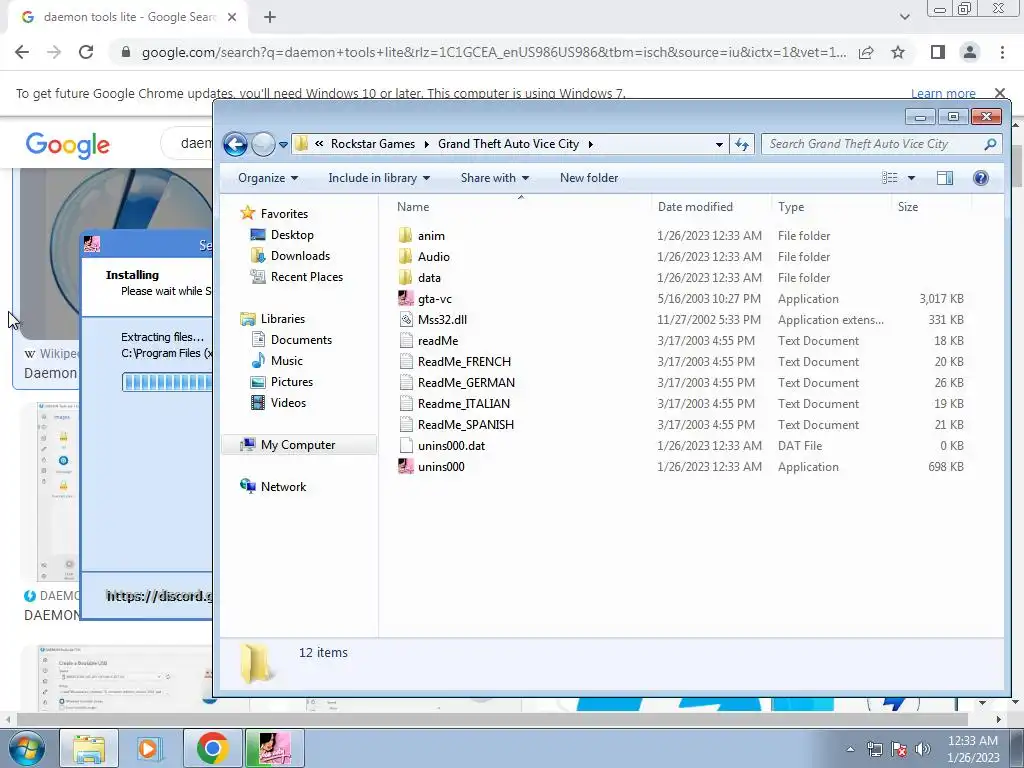Viewport: 1024px width, 768px height.
Task: Select the unins000 application icon
Action: pos(406,466)
